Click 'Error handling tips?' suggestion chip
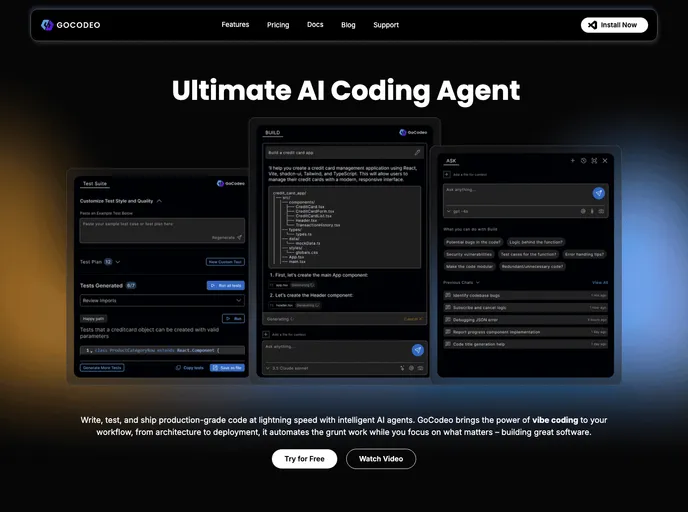 (584, 254)
